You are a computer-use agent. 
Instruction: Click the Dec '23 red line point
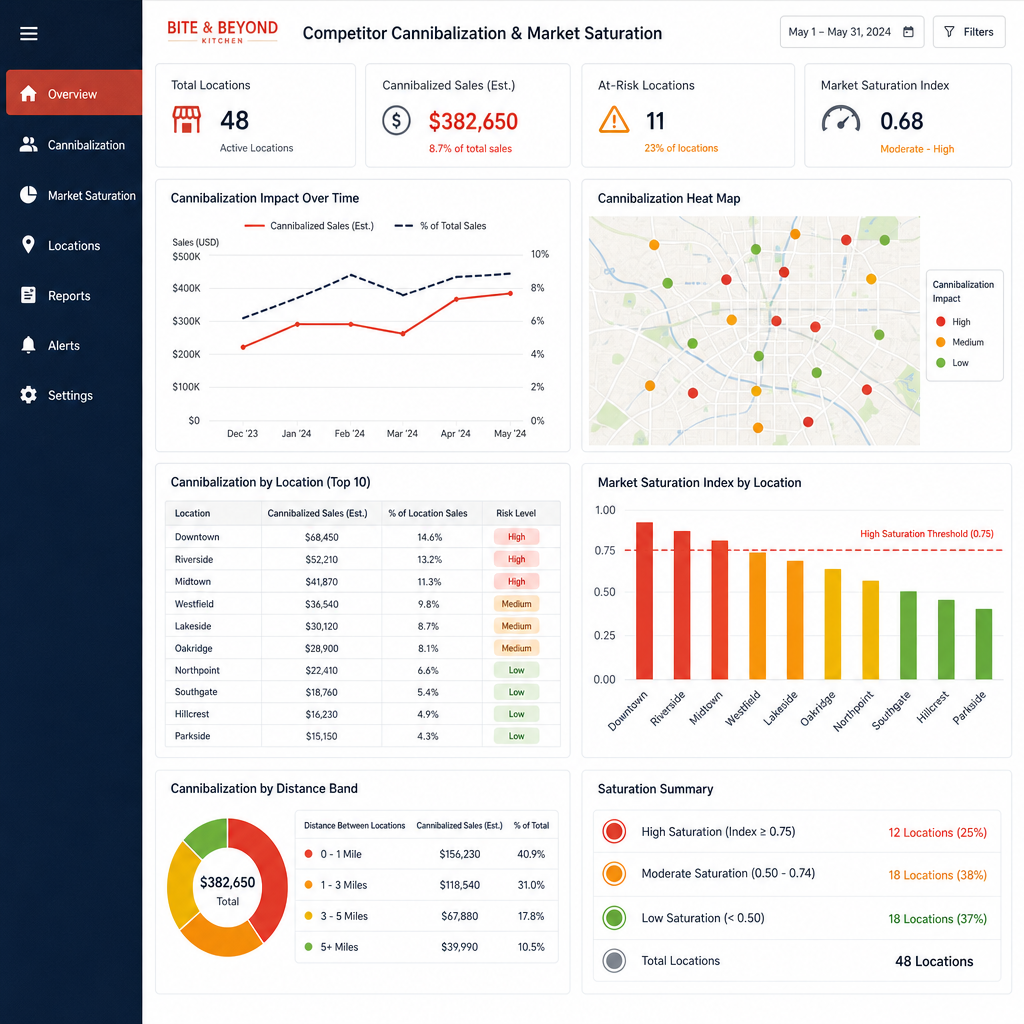(x=243, y=347)
